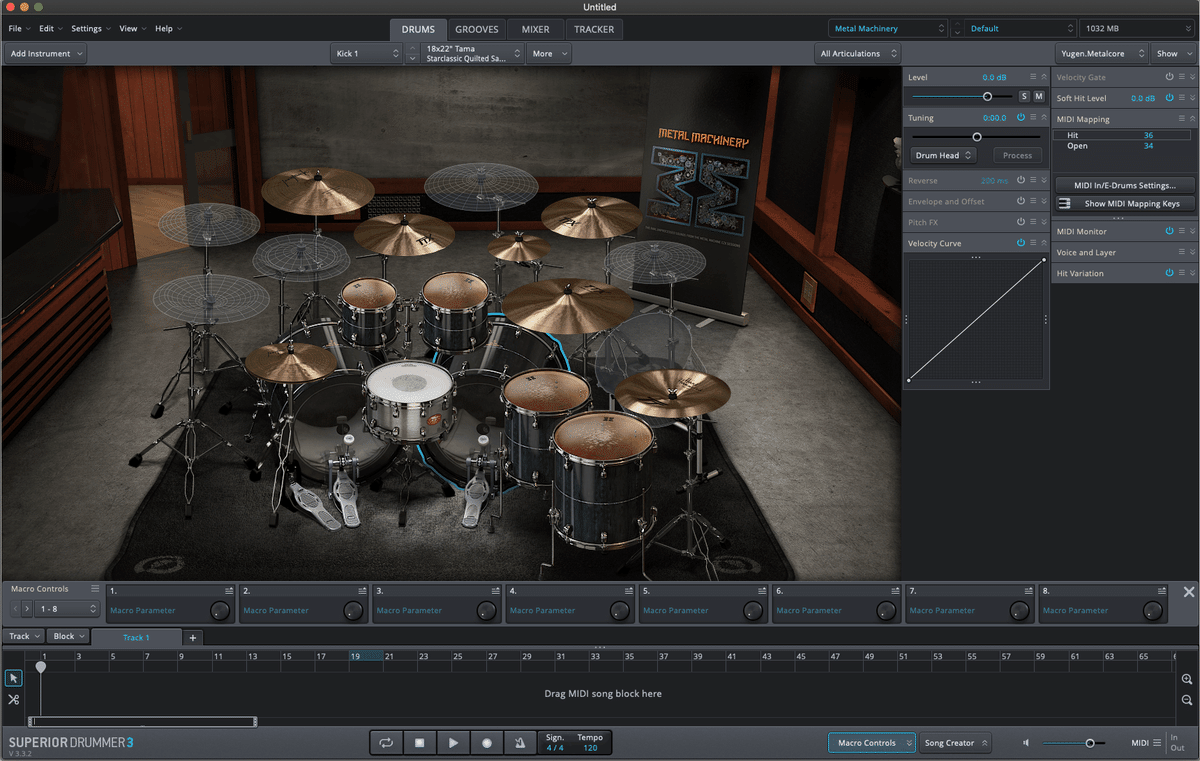The width and height of the screenshot is (1200, 761).
Task: Click the speaker icon near the volume slider
Action: tap(1026, 742)
